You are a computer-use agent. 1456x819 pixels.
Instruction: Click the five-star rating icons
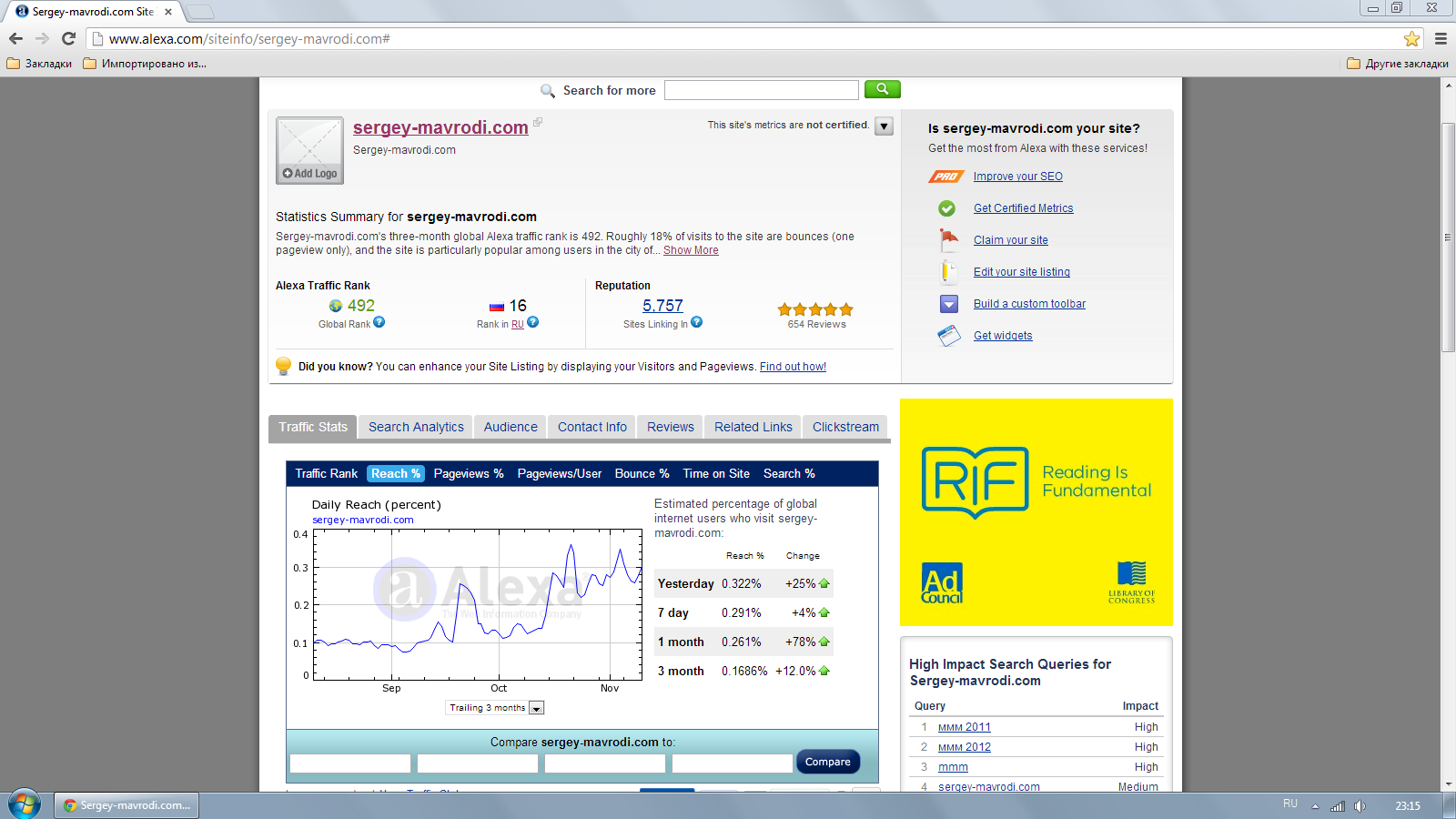pyautogui.click(x=815, y=309)
